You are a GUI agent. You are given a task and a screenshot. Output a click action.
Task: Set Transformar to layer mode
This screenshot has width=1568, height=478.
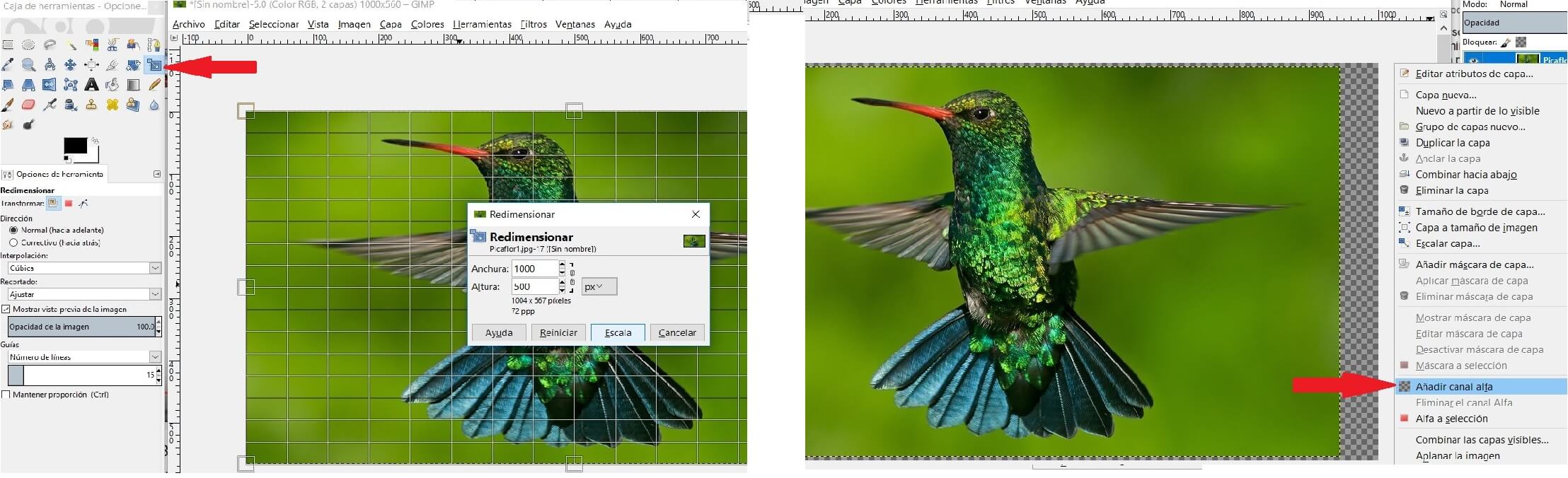click(x=53, y=203)
